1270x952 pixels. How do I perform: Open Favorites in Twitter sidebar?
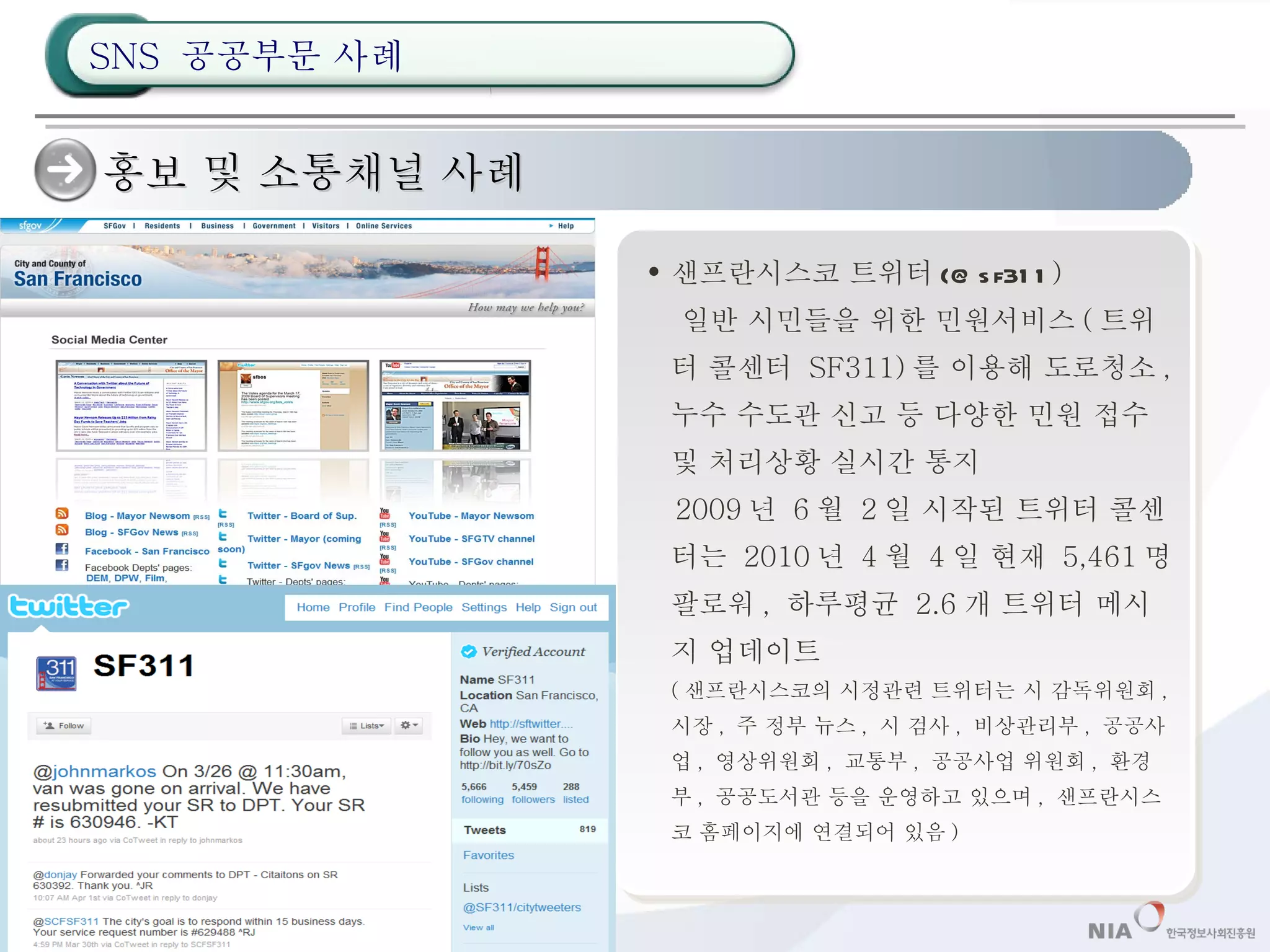(x=489, y=855)
